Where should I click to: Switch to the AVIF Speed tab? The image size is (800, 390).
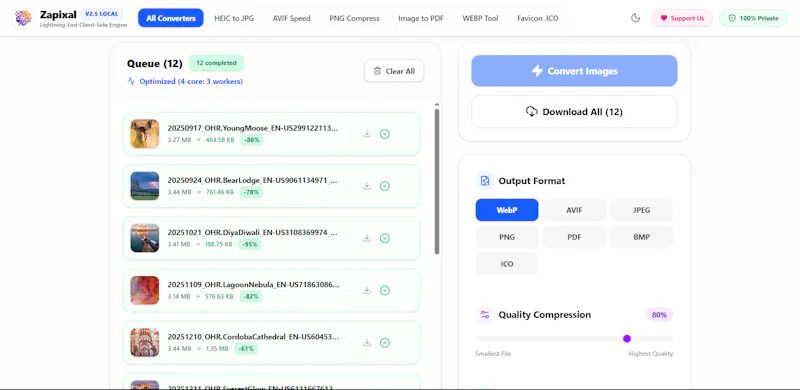tap(291, 18)
